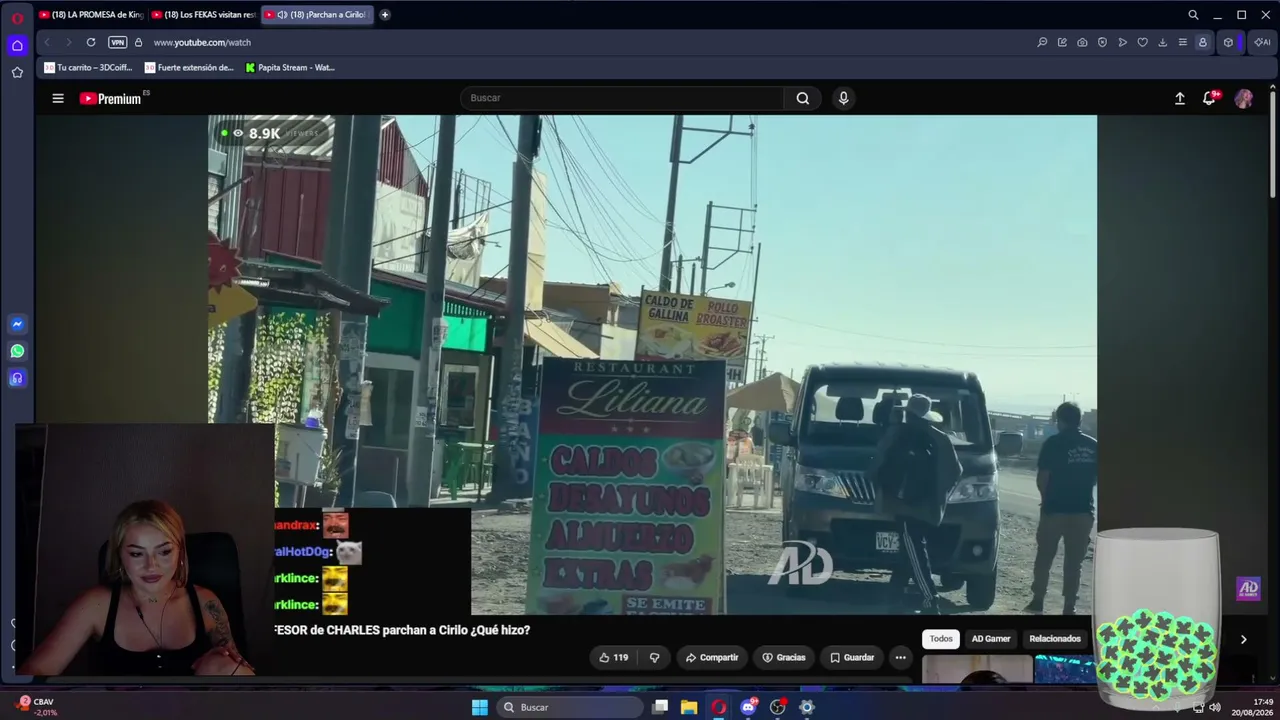Viewport: 1280px width, 720px height.
Task: Open YouTube notifications bell
Action: click(x=1209, y=98)
